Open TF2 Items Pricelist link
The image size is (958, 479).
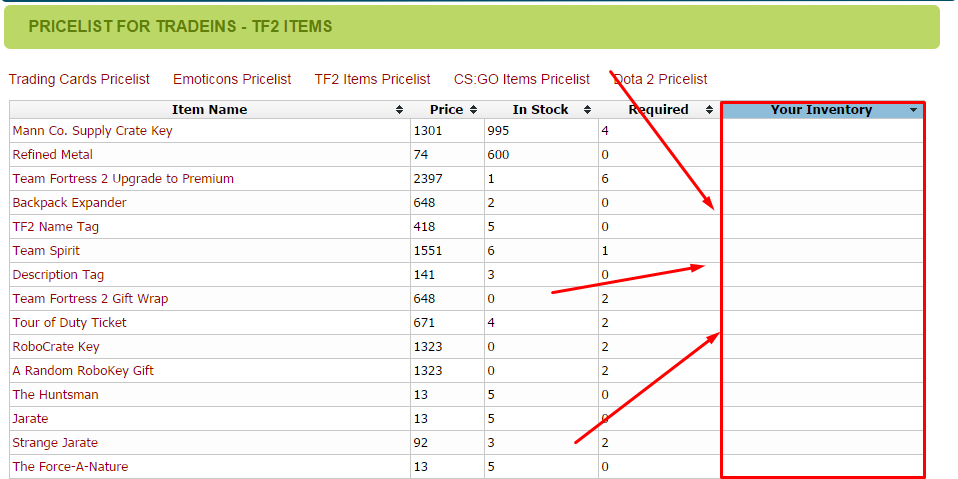pyautogui.click(x=373, y=79)
